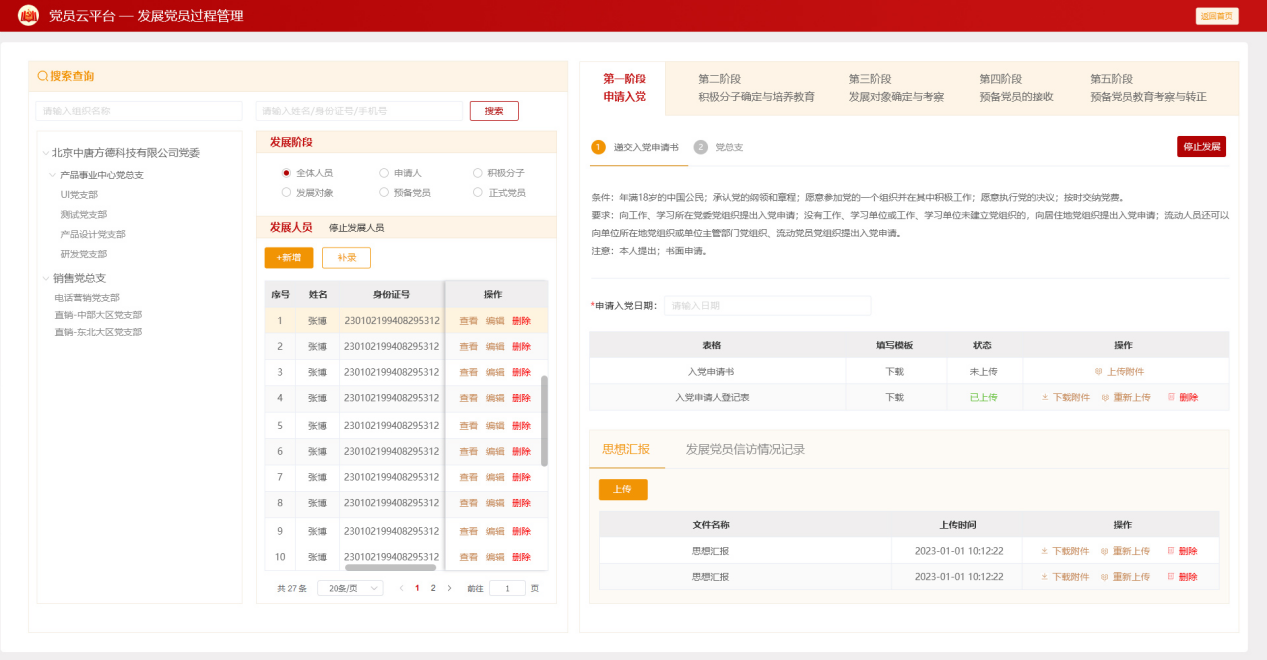Click the search magnifier icon beside 搜索查询
The width and height of the screenshot is (1267, 660).
pyautogui.click(x=43, y=76)
